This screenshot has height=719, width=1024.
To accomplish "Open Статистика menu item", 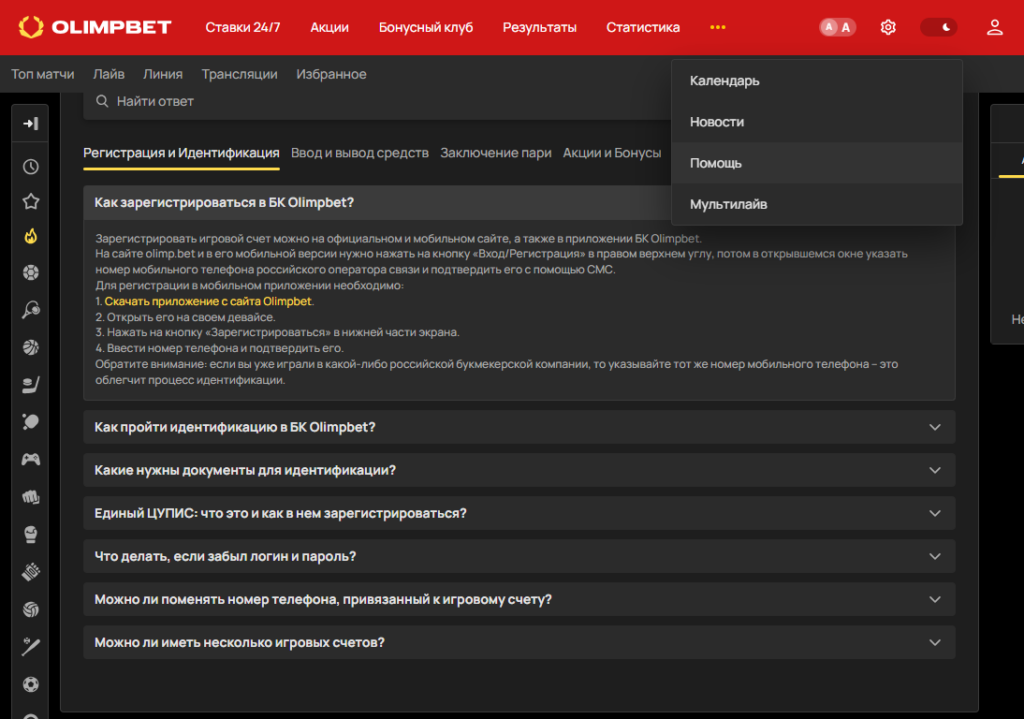I will tap(643, 27).
